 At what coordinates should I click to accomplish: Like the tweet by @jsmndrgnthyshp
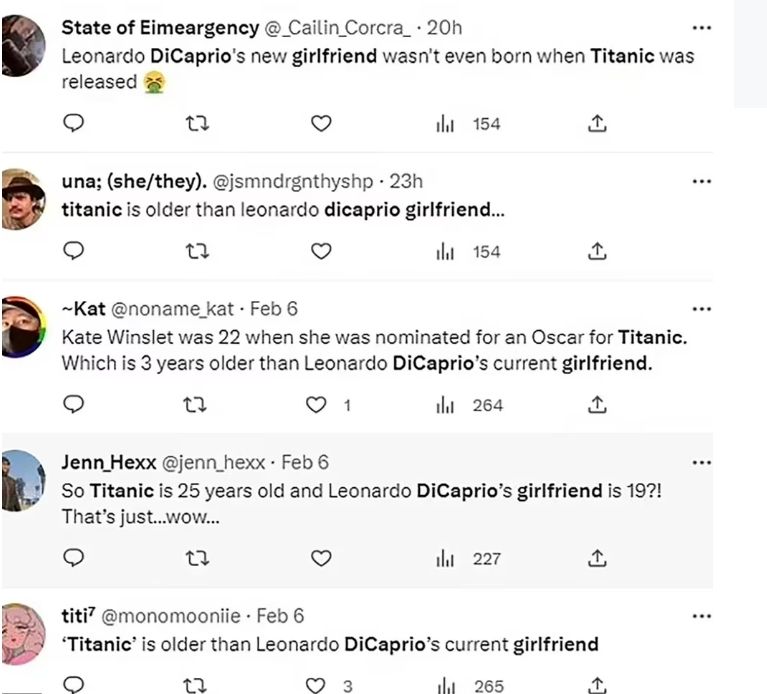(320, 252)
